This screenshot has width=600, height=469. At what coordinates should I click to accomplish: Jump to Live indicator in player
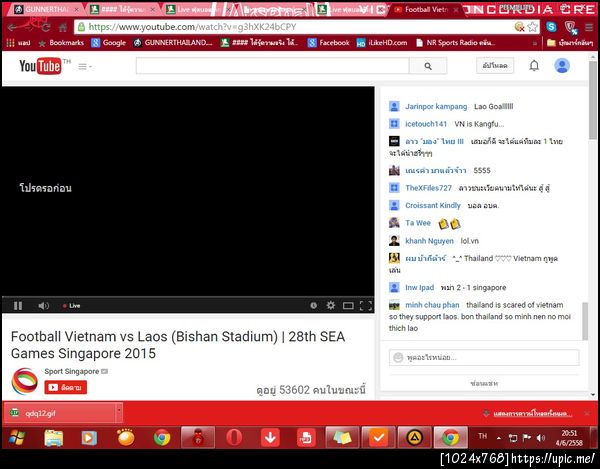pyautogui.click(x=72, y=306)
